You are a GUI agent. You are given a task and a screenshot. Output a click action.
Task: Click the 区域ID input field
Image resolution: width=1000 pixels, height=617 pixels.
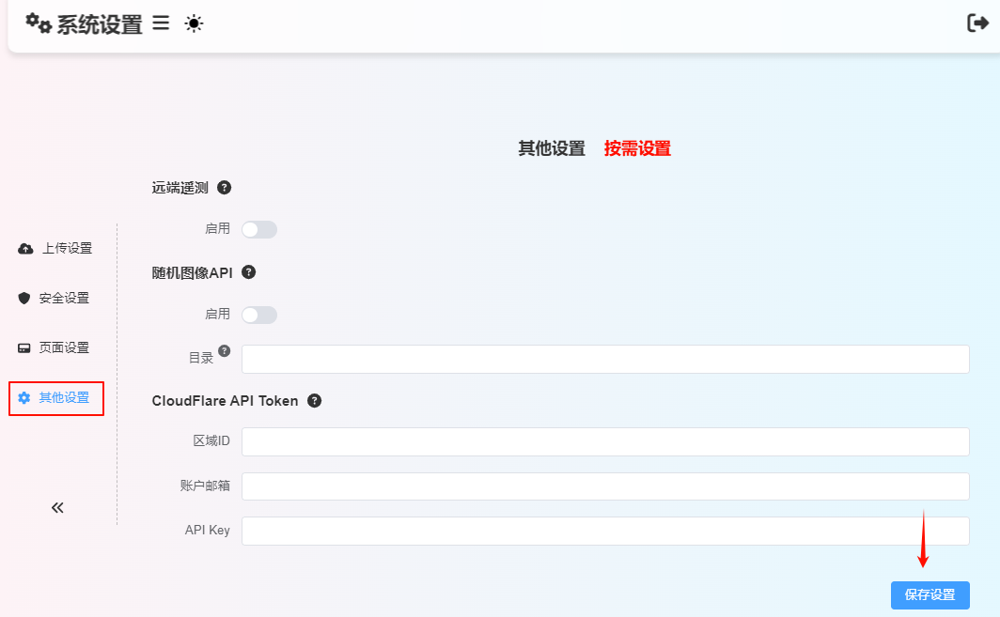tap(605, 442)
